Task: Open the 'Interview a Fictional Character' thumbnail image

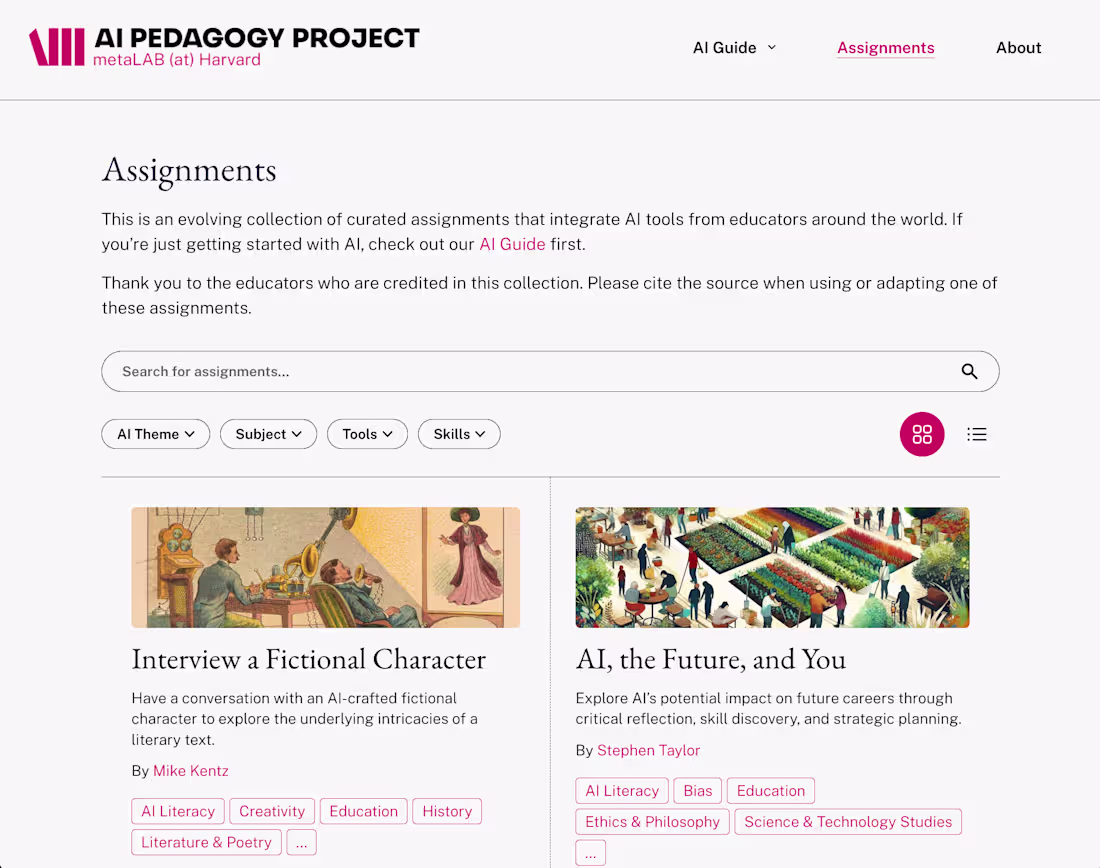Action: click(325, 567)
